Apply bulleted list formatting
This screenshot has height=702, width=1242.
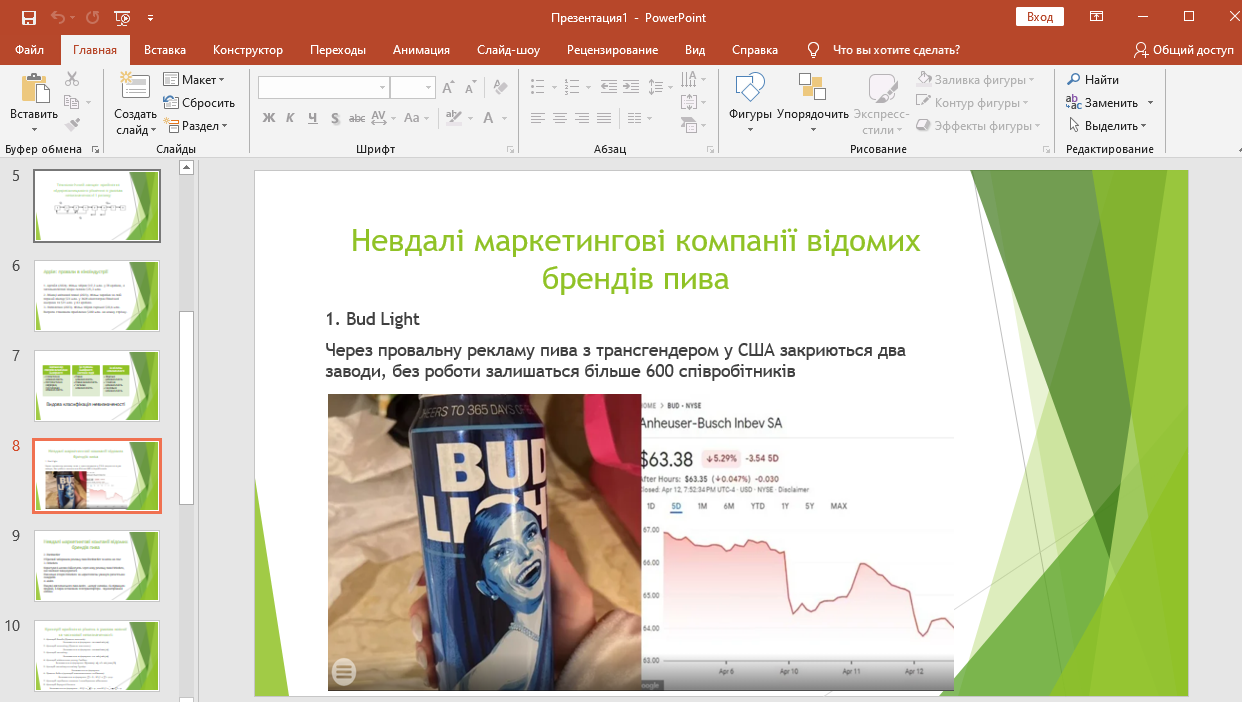pyautogui.click(x=537, y=87)
